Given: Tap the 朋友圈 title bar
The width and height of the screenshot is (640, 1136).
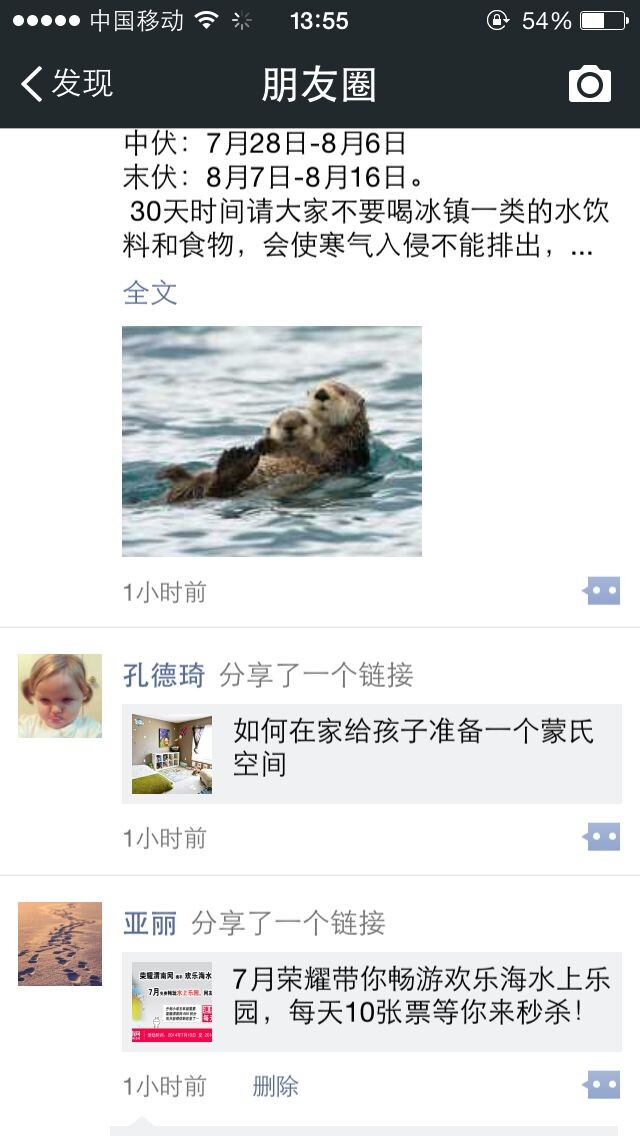Looking at the screenshot, I should [319, 85].
